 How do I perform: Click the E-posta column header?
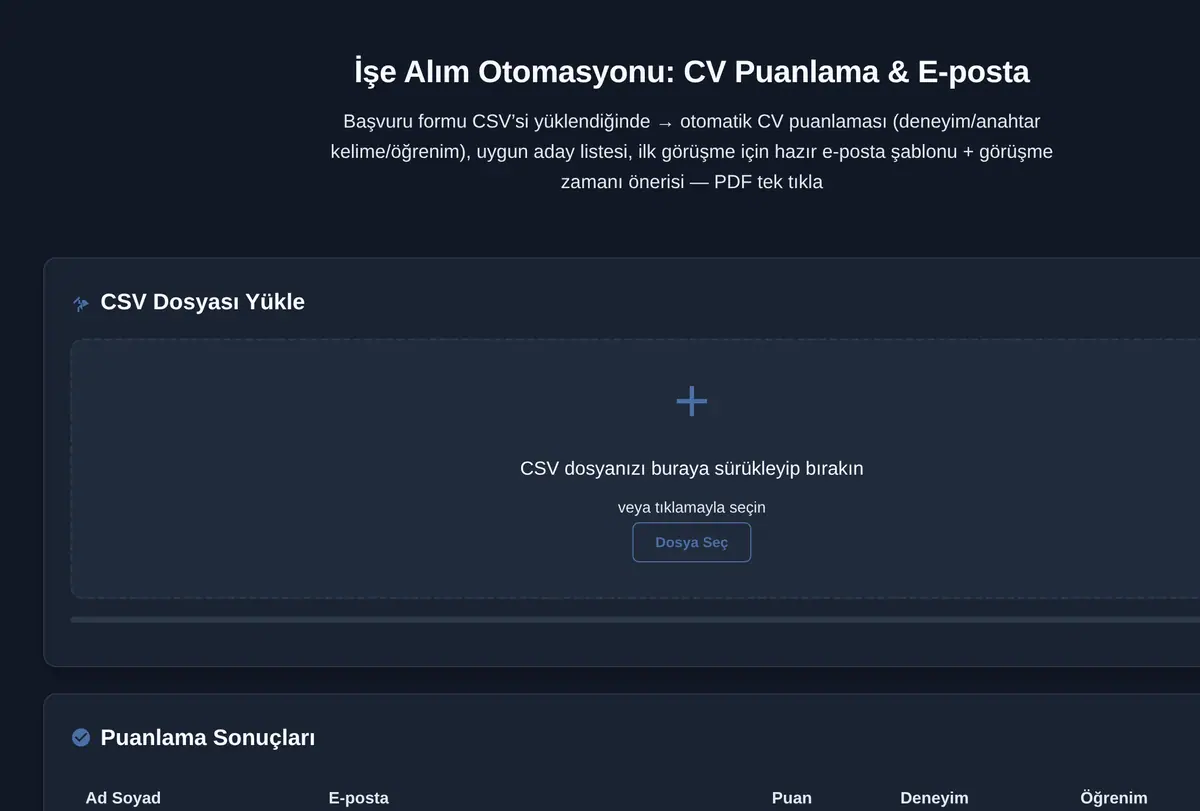358,798
